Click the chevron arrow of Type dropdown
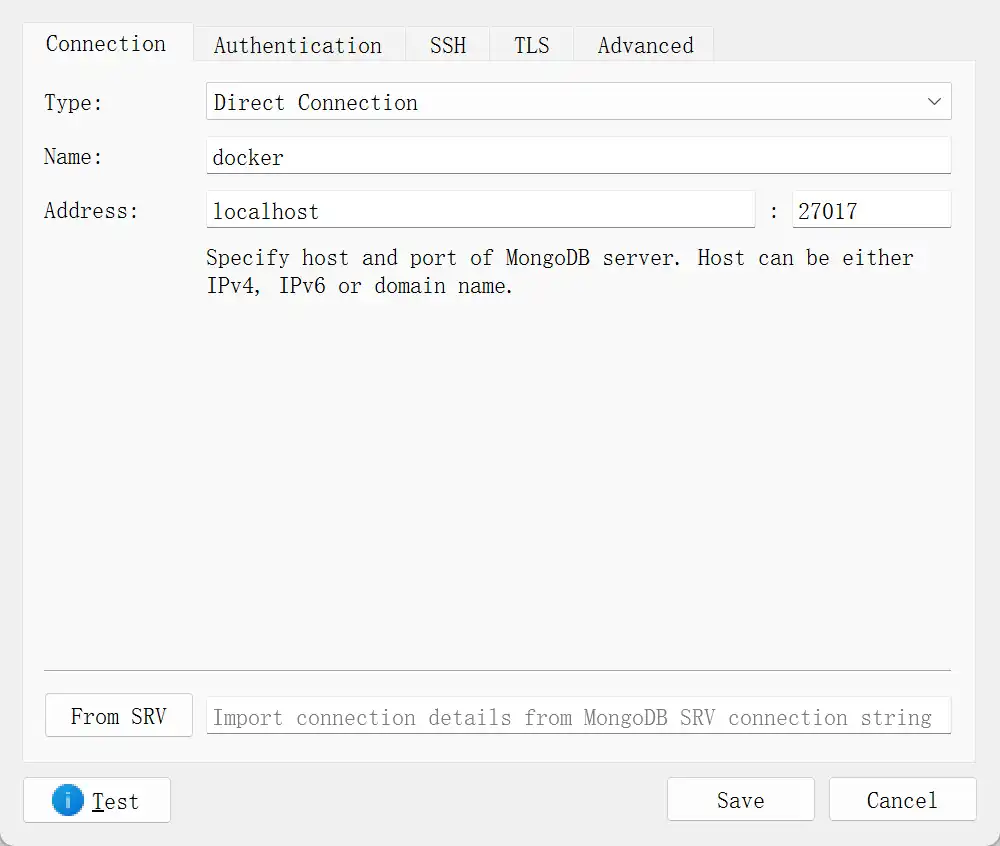The image size is (1000, 846). 934,102
